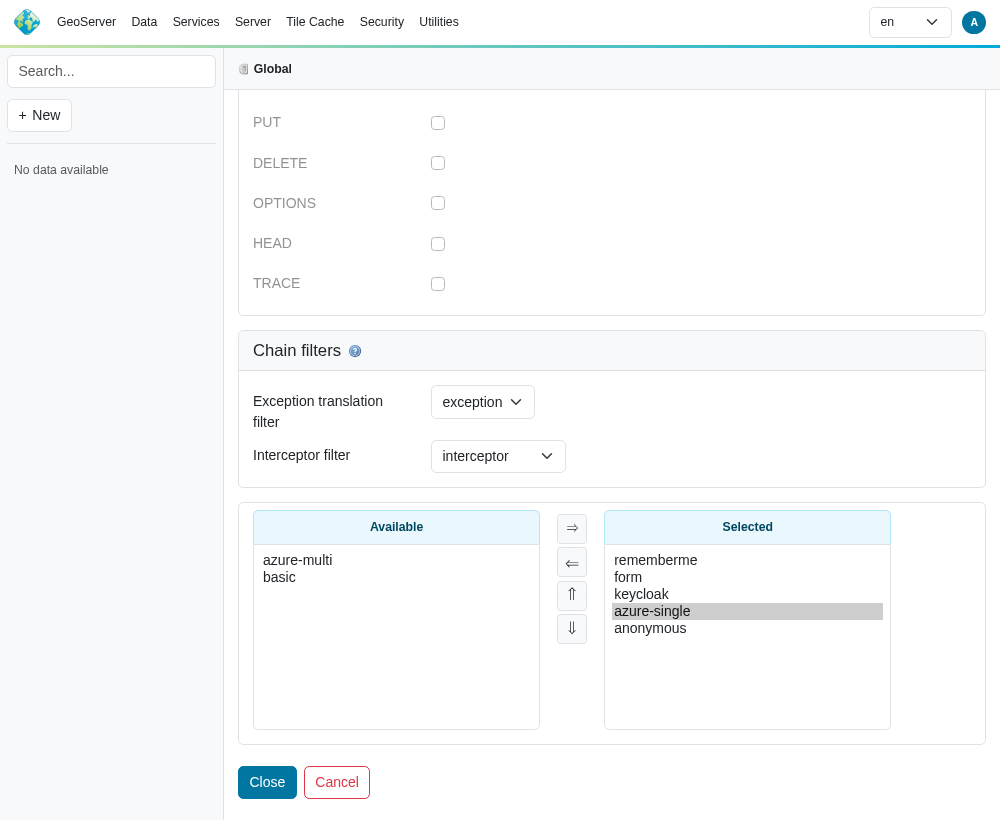Open the Tile Cache menu
Viewport: 1000px width, 820px height.
tap(315, 22)
